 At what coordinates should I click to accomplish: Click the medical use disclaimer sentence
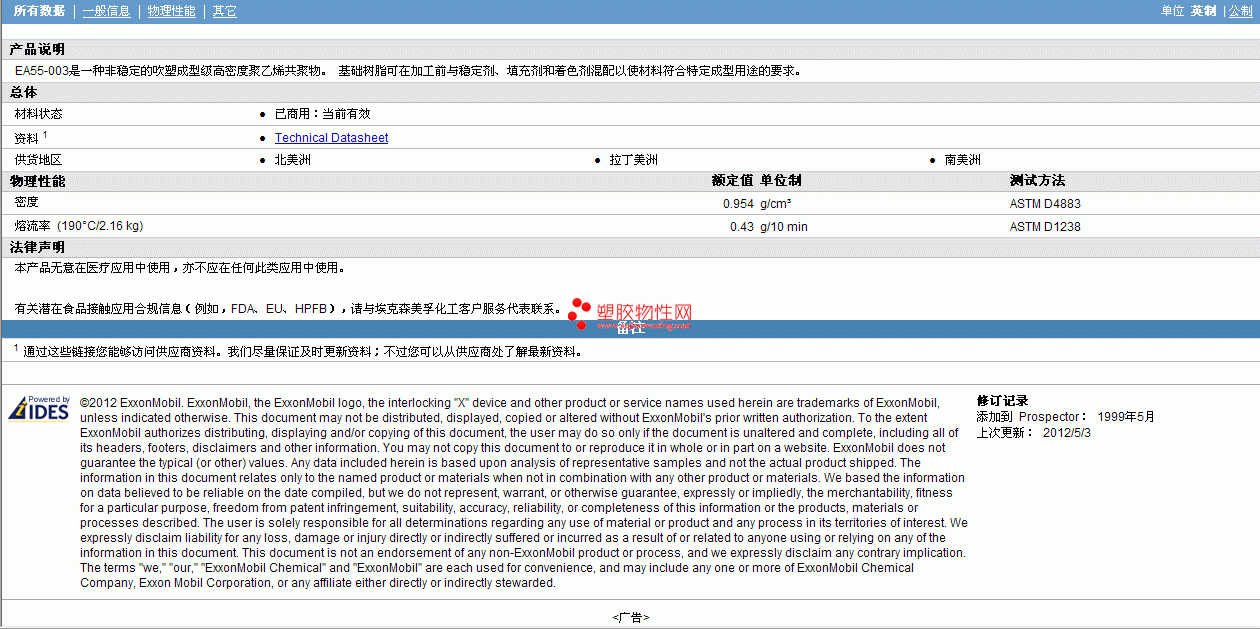pos(181,268)
